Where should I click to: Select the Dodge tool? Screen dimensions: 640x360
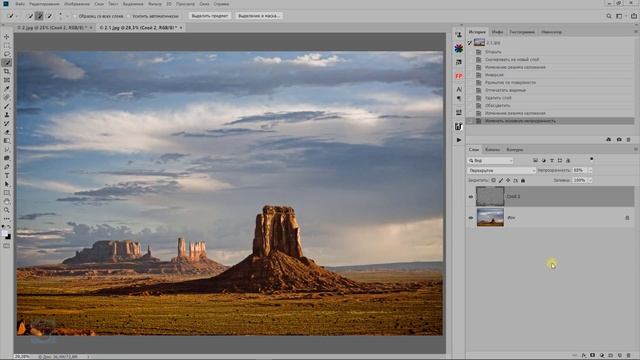coord(7,158)
